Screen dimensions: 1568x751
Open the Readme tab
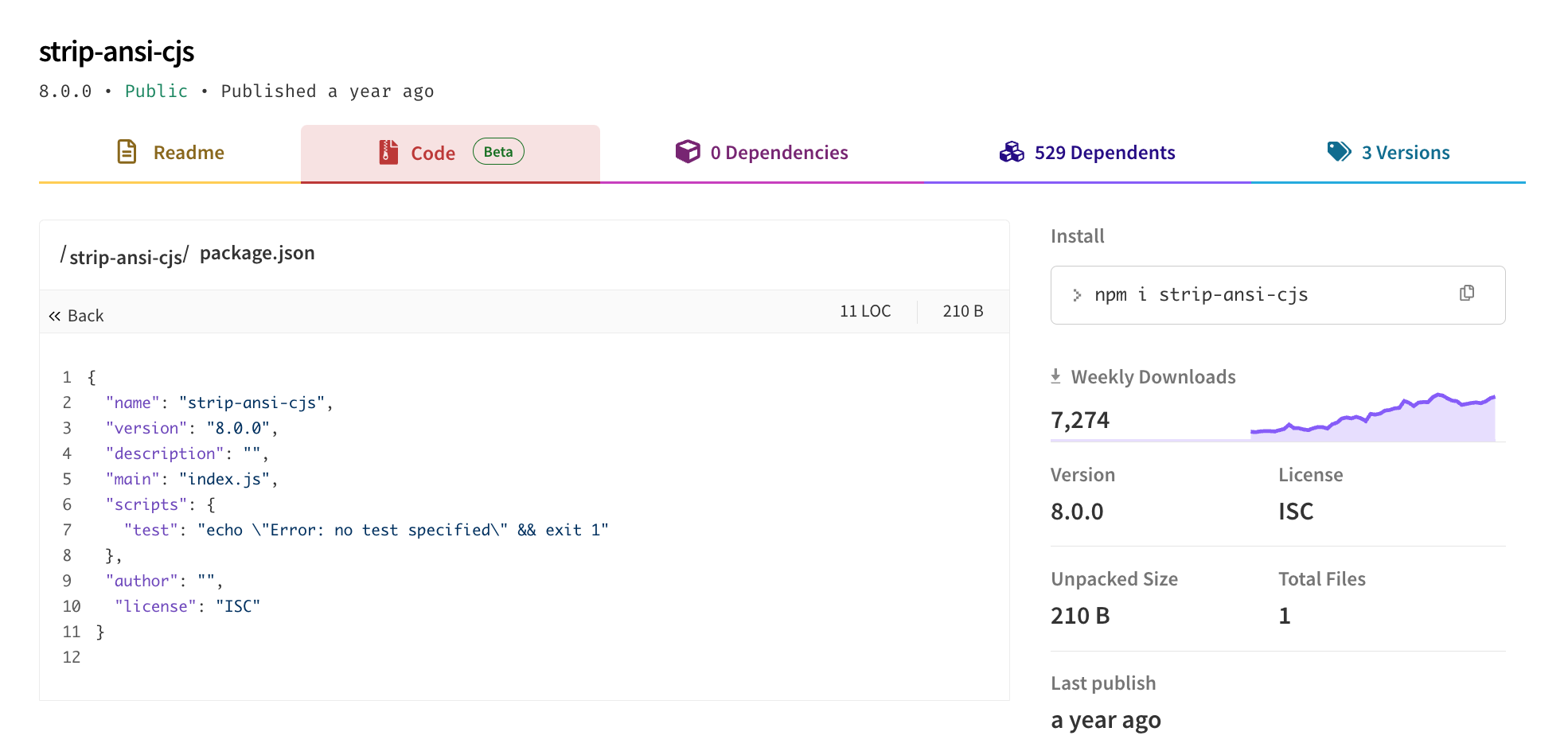click(x=189, y=153)
